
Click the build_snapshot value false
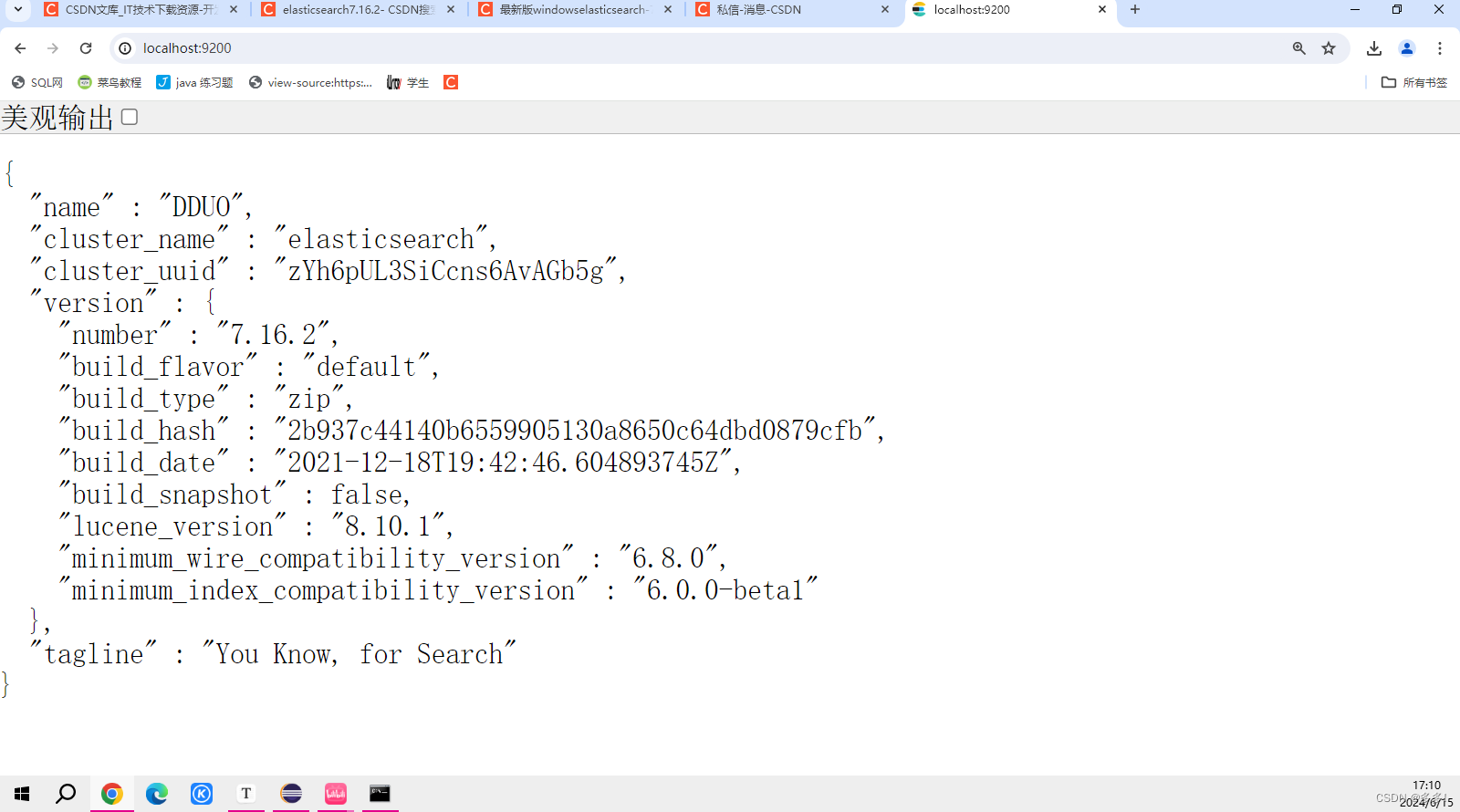(367, 494)
